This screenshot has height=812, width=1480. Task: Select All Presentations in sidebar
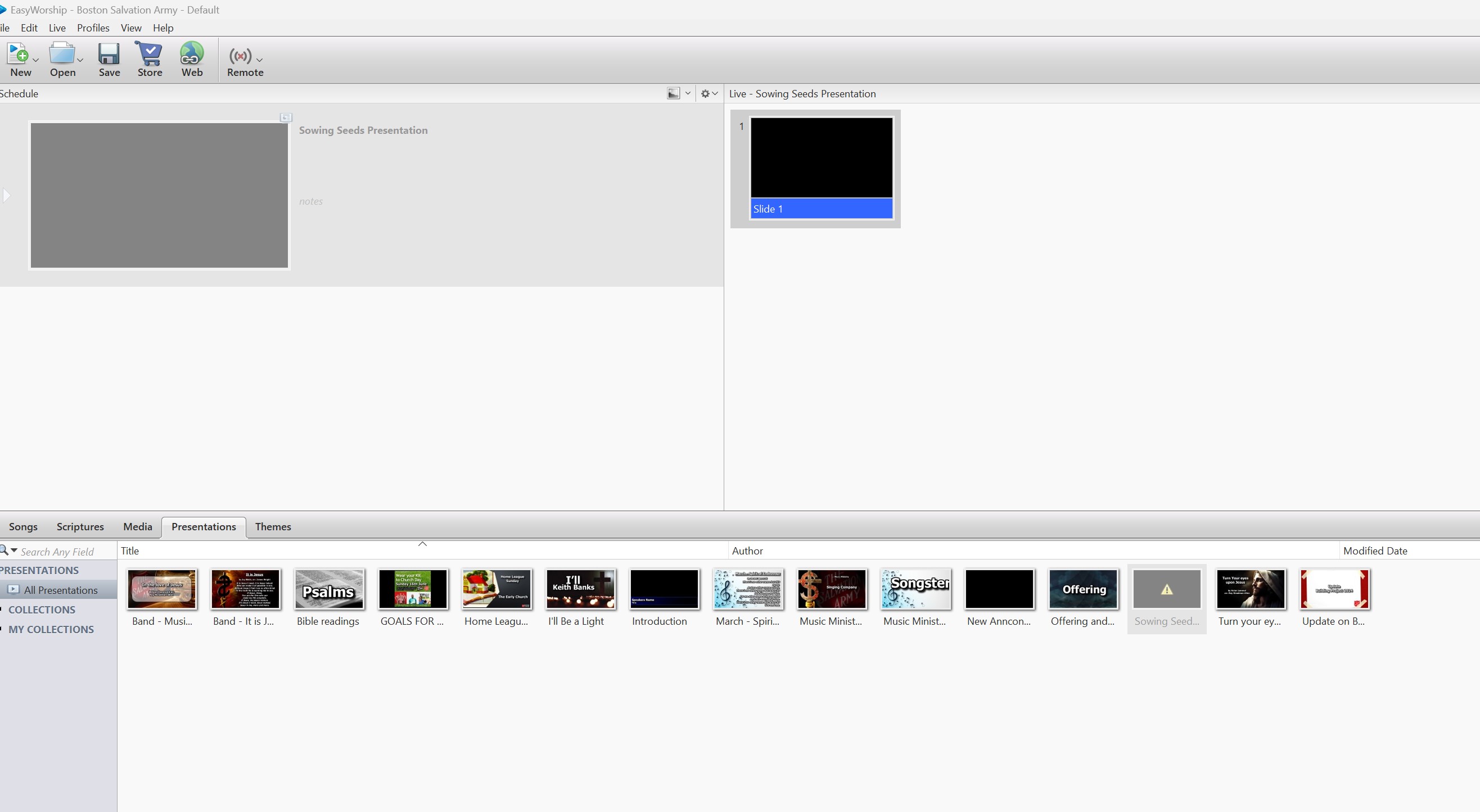pos(60,590)
